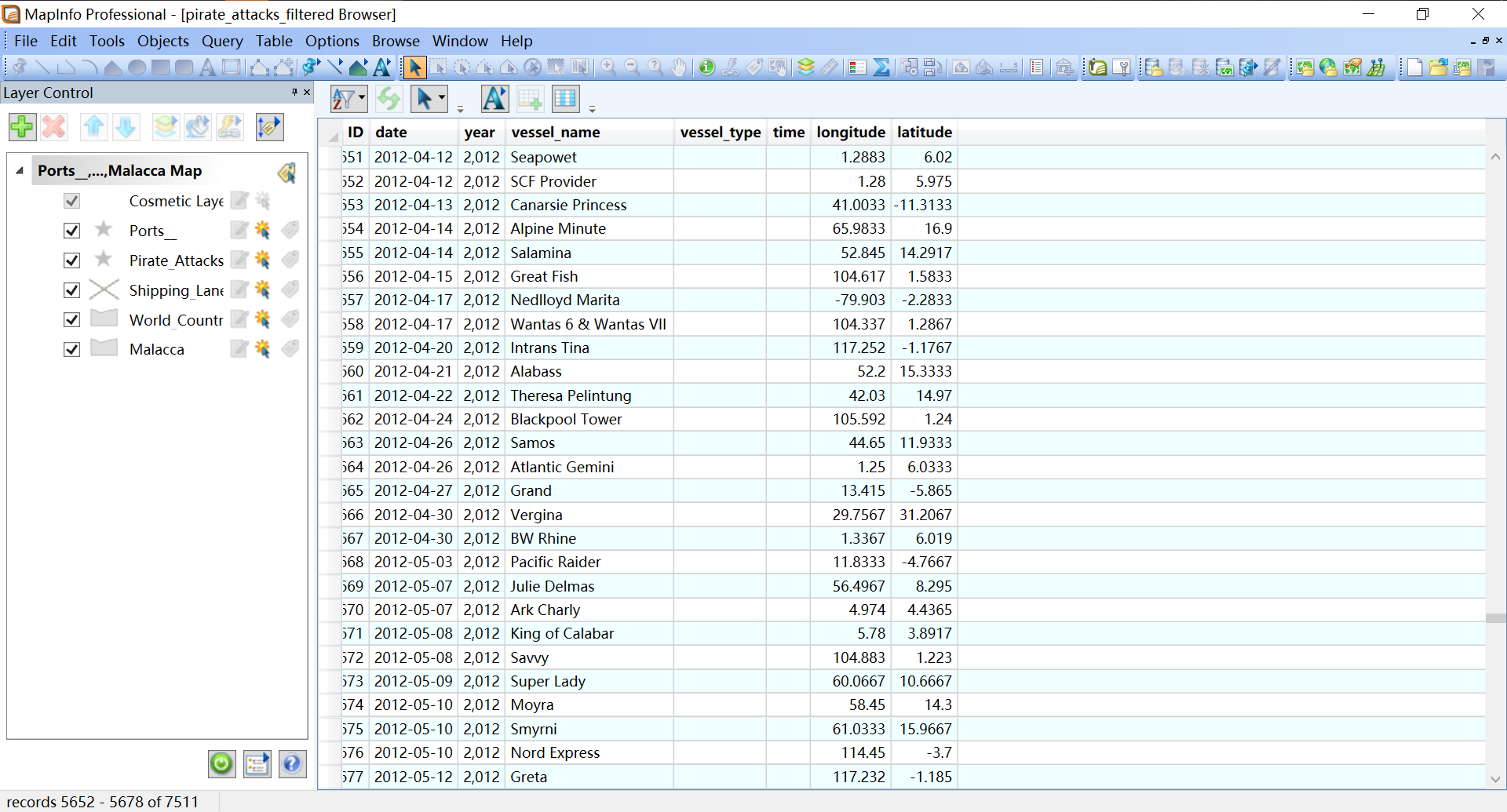
Task: Uncheck the World_Countr layer visibility checkbox
Action: pos(71,320)
